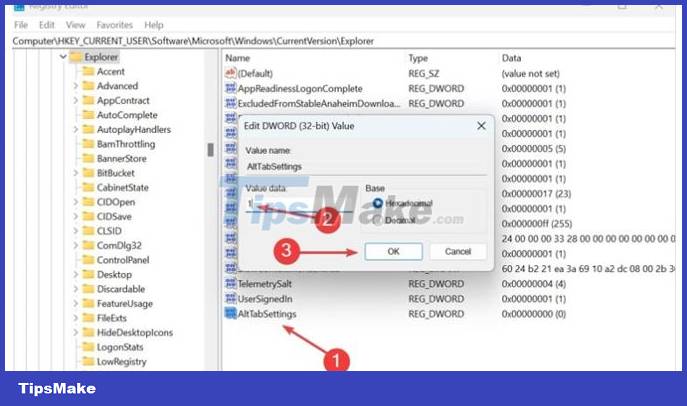This screenshot has height=406, width=687.
Task: Select the HideDesktopIcons folder icon
Action: pyautogui.click(x=89, y=332)
